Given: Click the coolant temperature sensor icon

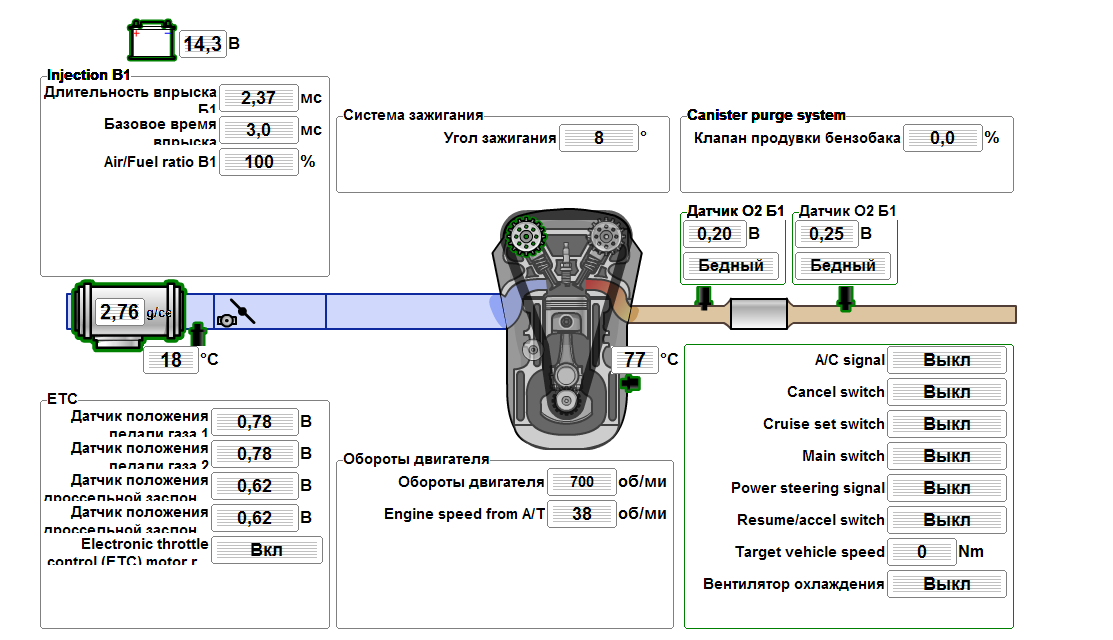Looking at the screenshot, I should click(x=630, y=383).
